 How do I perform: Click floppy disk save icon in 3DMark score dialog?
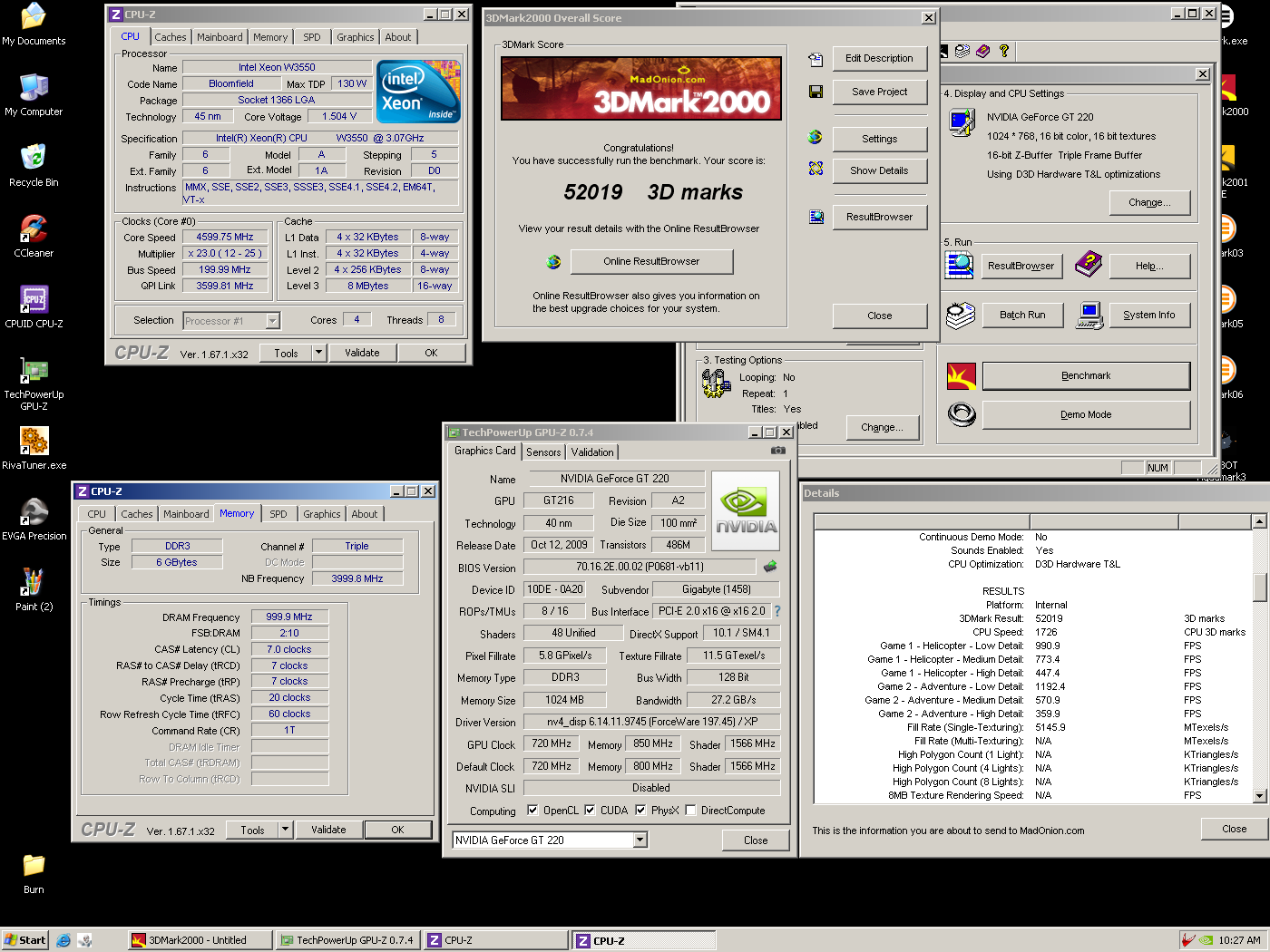(x=816, y=92)
